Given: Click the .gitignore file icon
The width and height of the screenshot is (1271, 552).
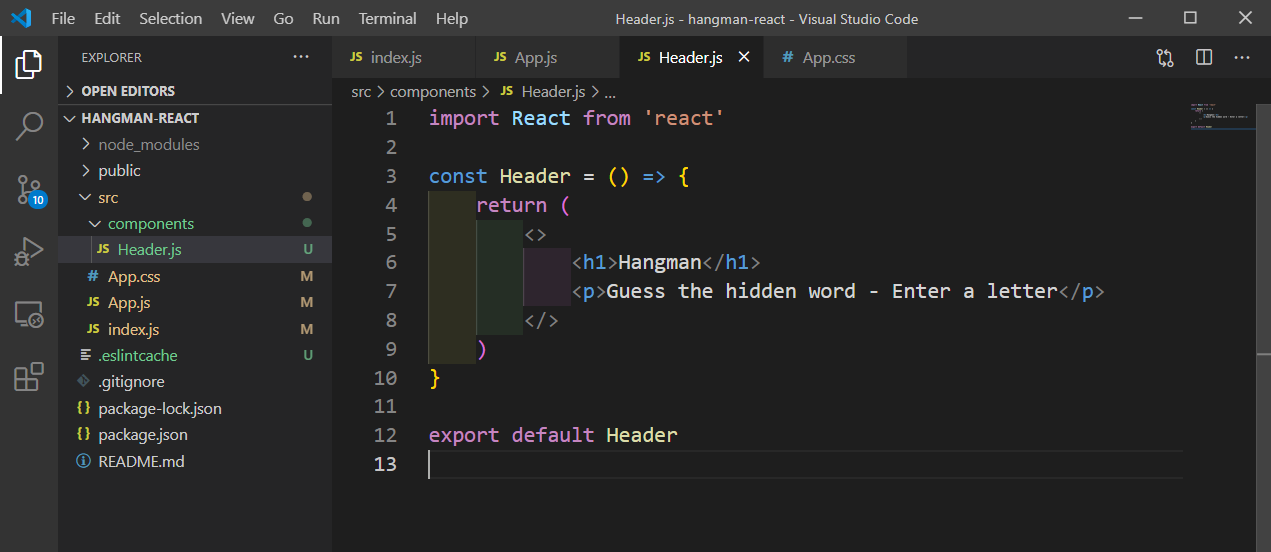Looking at the screenshot, I should point(83,382).
